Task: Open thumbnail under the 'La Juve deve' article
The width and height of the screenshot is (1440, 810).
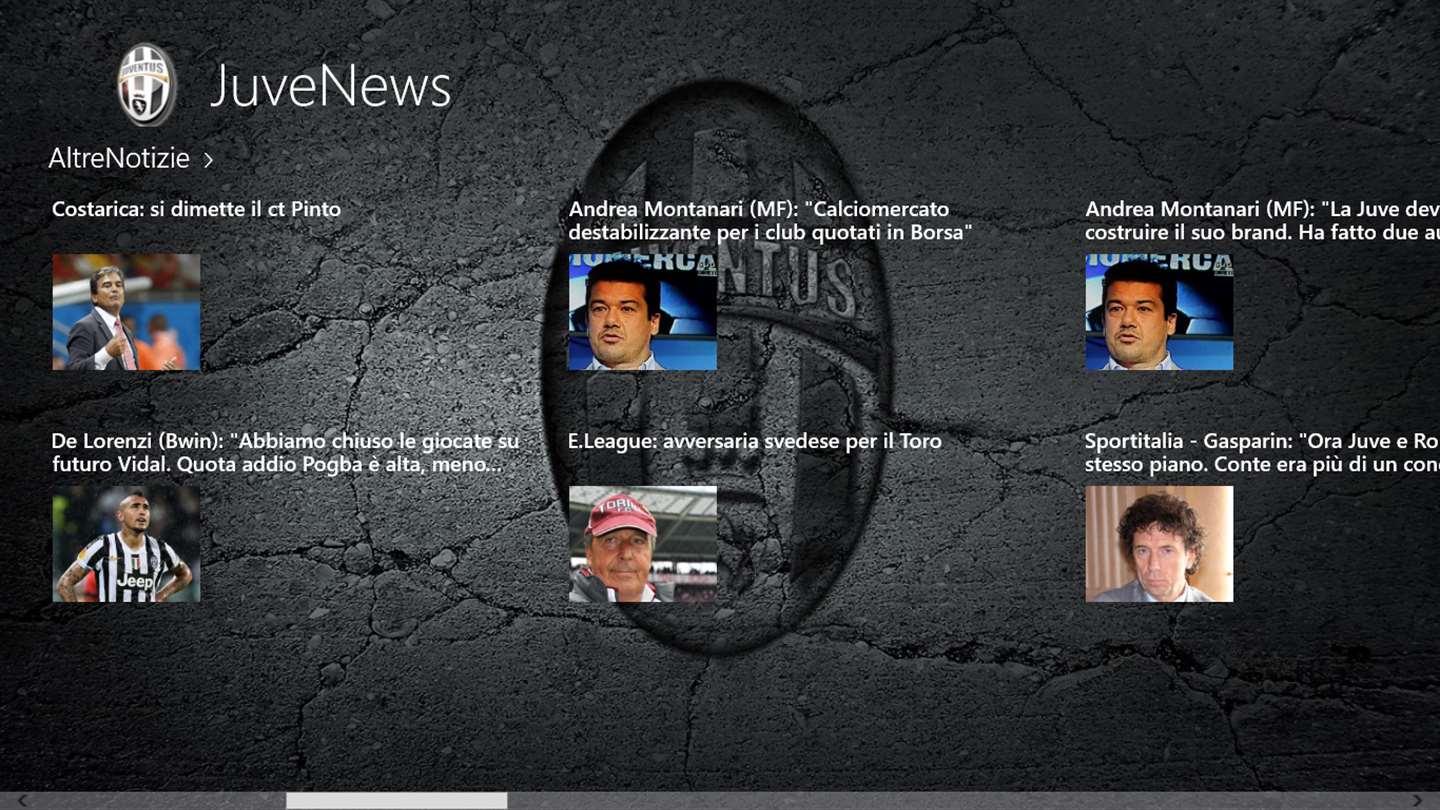Action: click(1159, 312)
